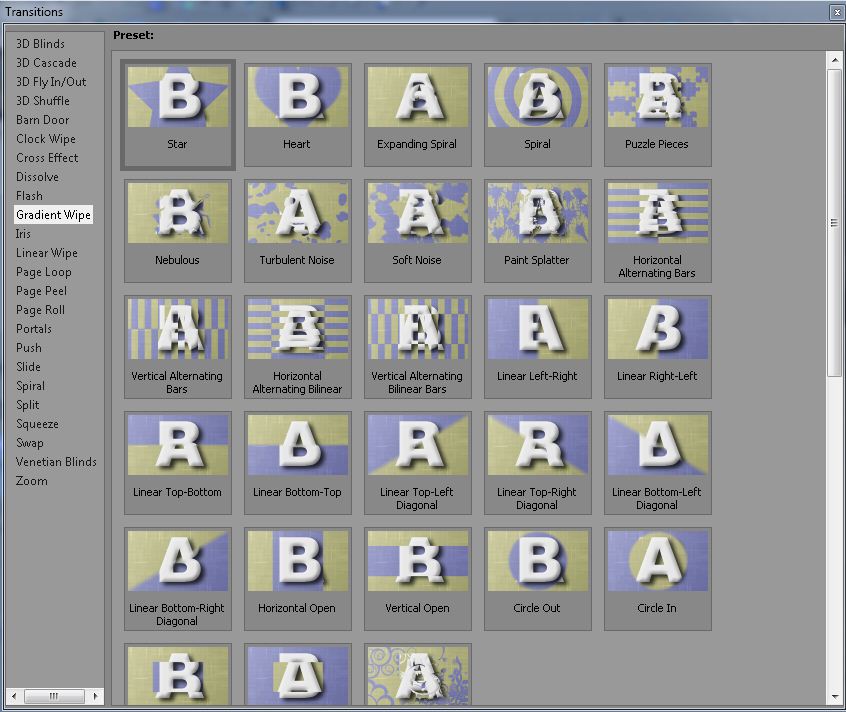Pick Barn Door from the list
This screenshot has height=712, width=846.
(43, 120)
